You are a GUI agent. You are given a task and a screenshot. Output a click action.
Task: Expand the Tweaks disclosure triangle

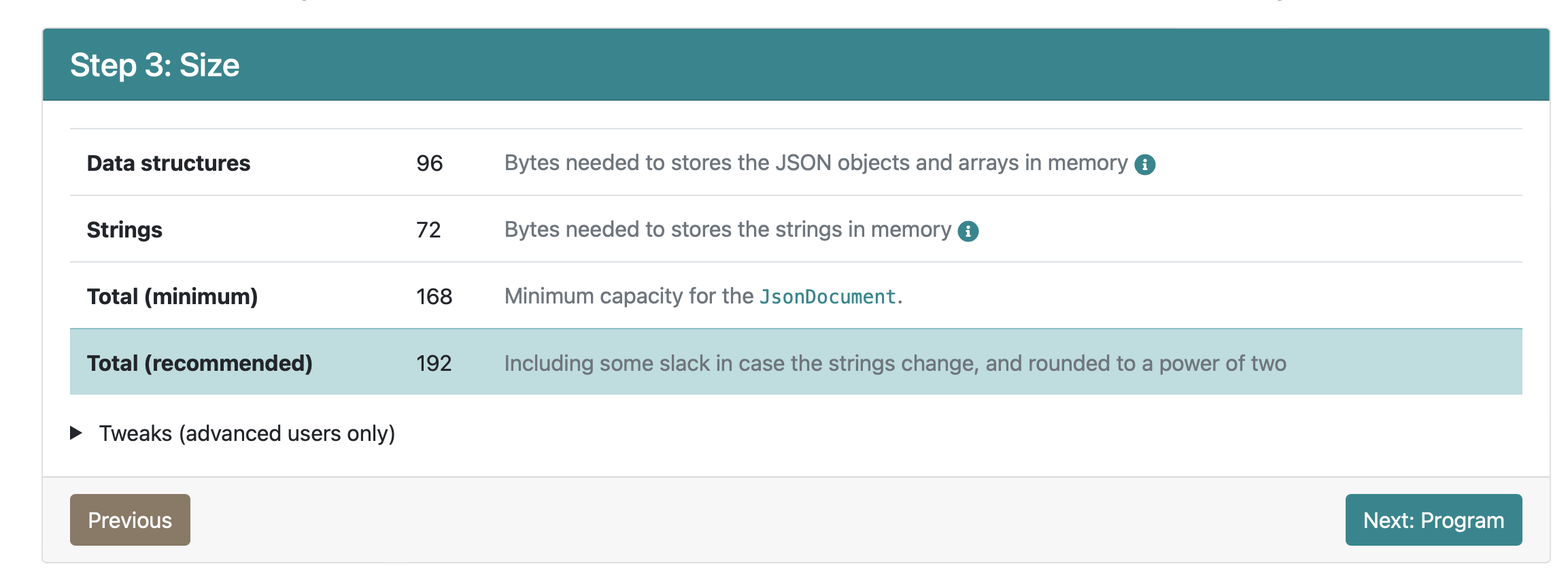[76, 433]
